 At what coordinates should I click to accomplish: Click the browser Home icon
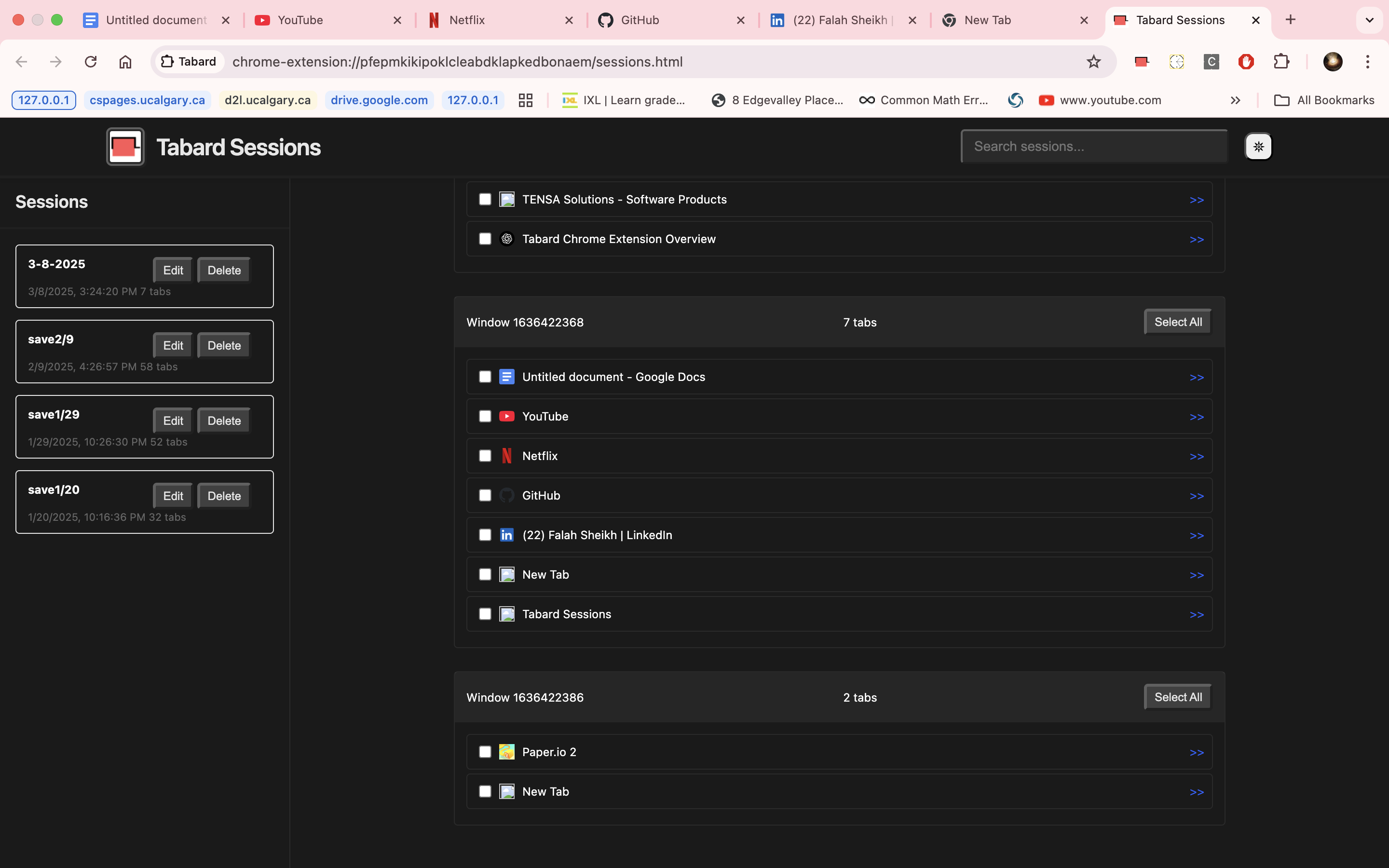click(x=125, y=61)
